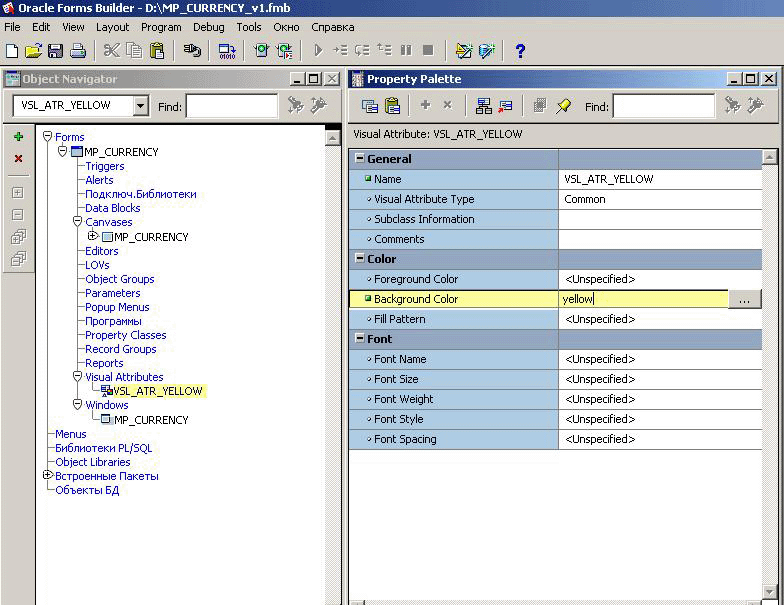Screen dimensions: 784x605
Task: Select the Triggers node in tree
Action: [104, 166]
